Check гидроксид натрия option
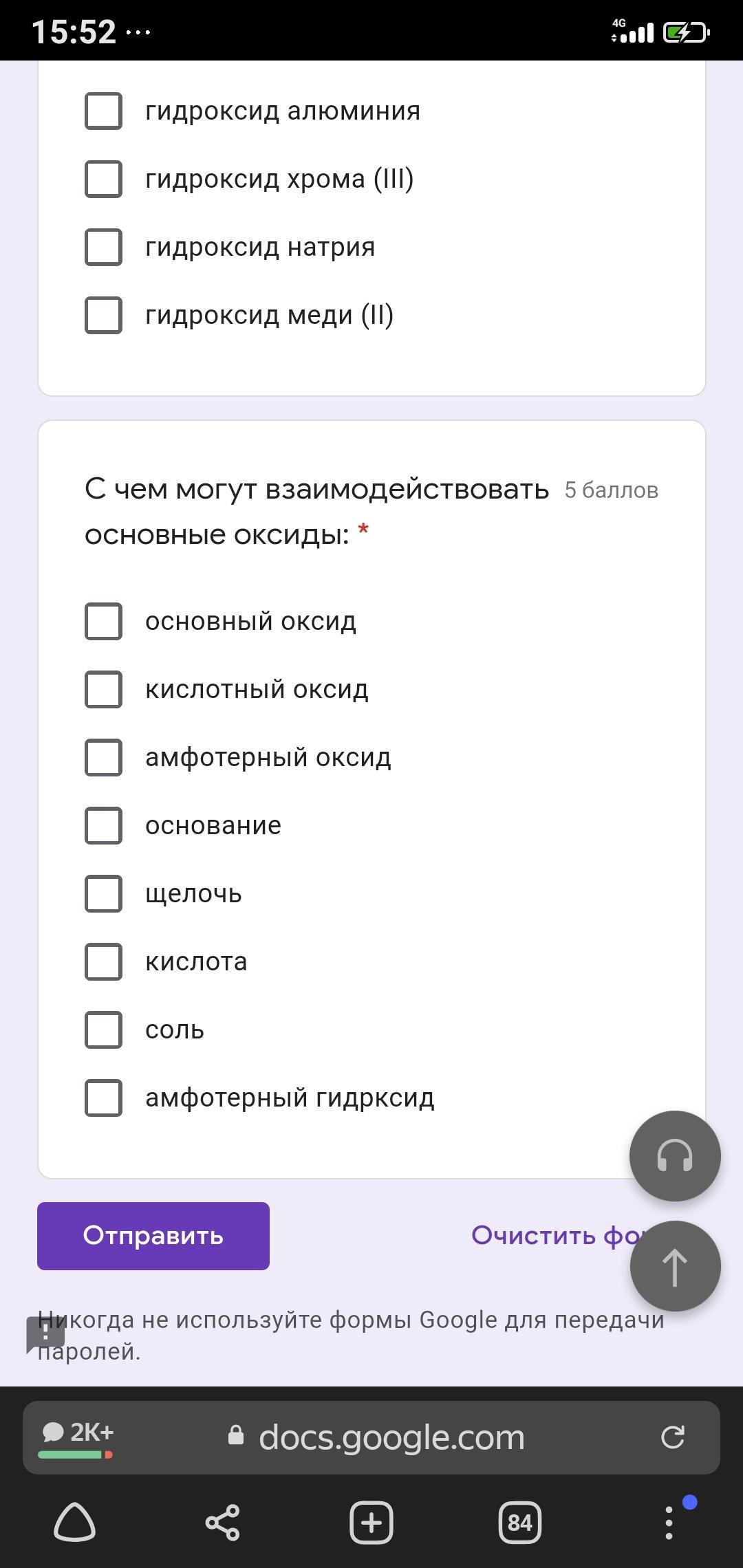The width and height of the screenshot is (743, 1568). pos(103,247)
